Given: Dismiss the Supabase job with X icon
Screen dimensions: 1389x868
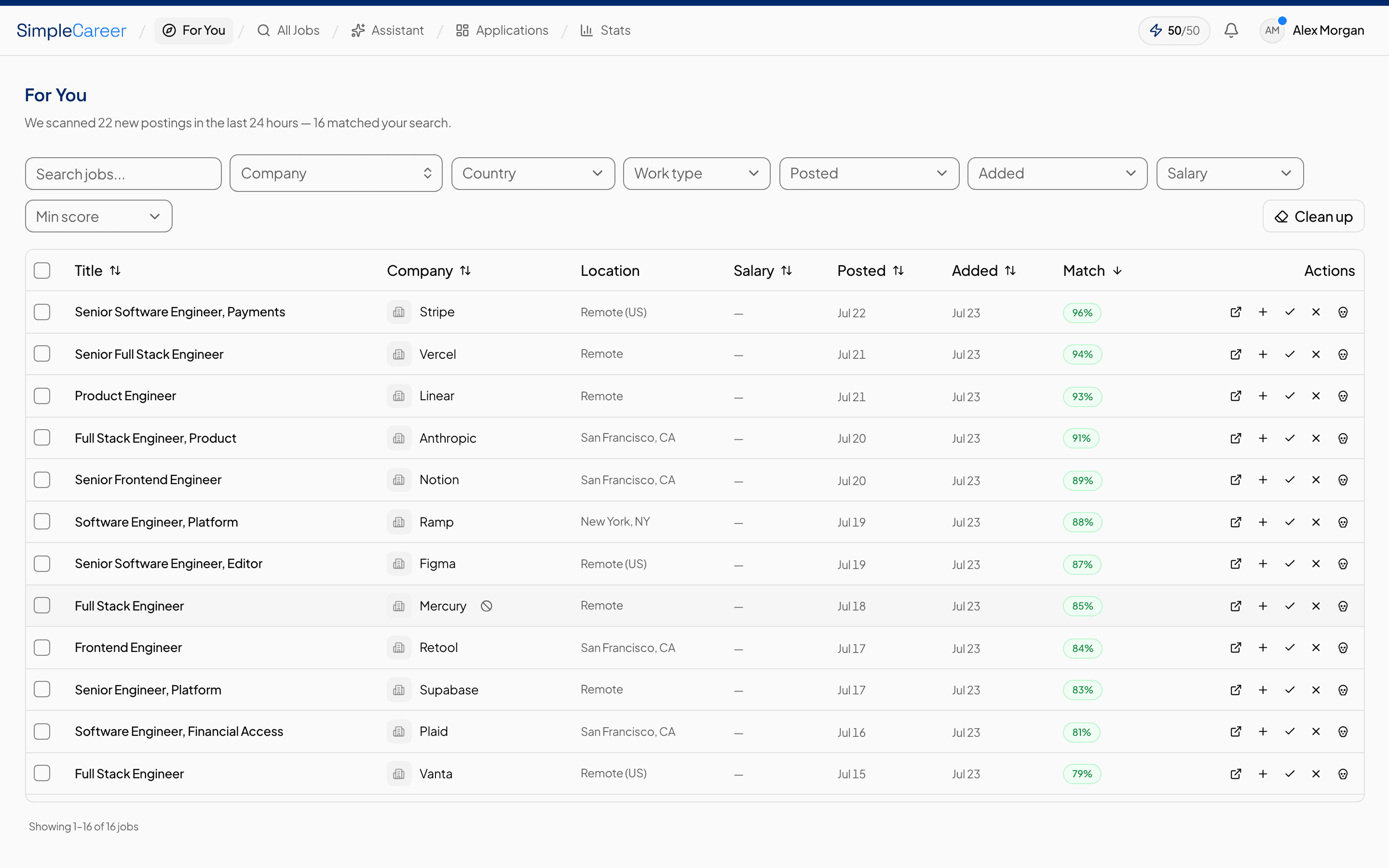Looking at the screenshot, I should tap(1316, 690).
